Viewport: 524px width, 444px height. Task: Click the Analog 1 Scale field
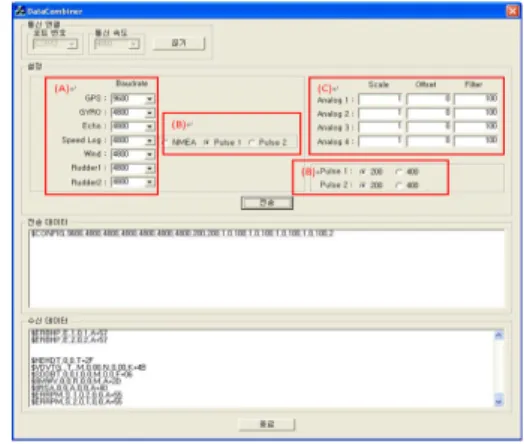coord(380,99)
